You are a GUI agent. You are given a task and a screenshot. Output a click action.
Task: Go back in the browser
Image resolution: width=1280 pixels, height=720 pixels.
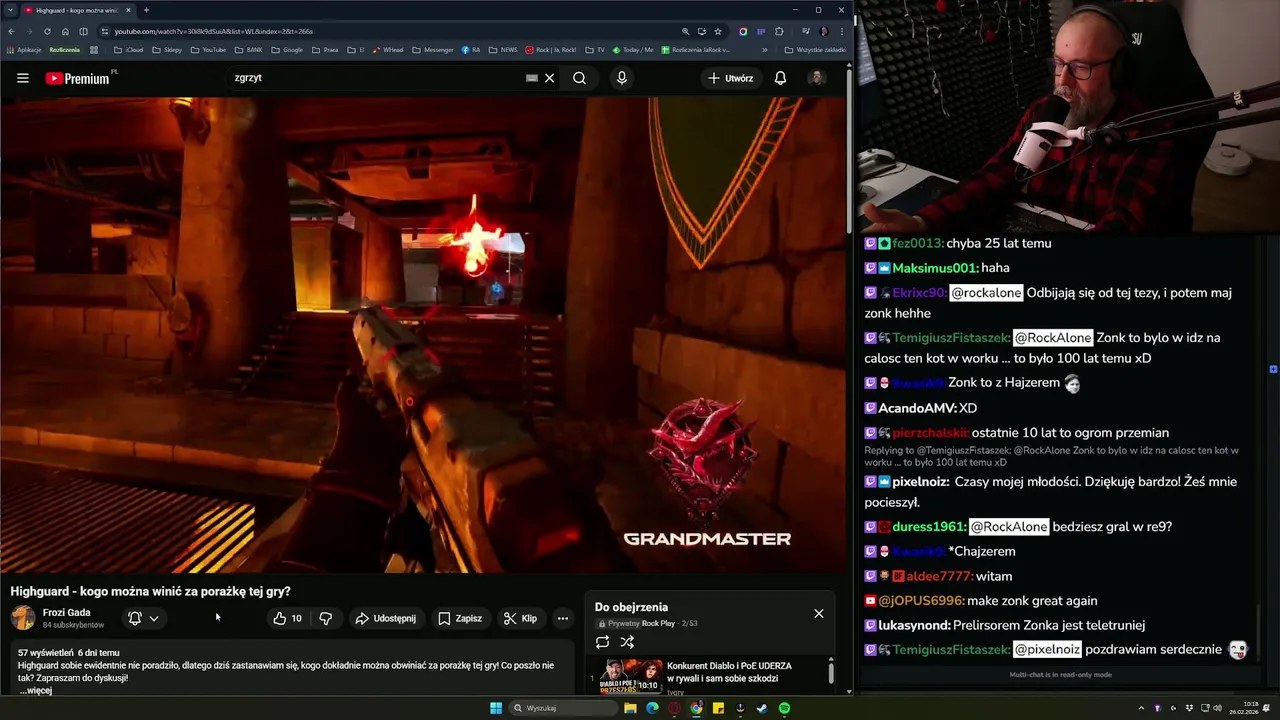pyautogui.click(x=11, y=31)
